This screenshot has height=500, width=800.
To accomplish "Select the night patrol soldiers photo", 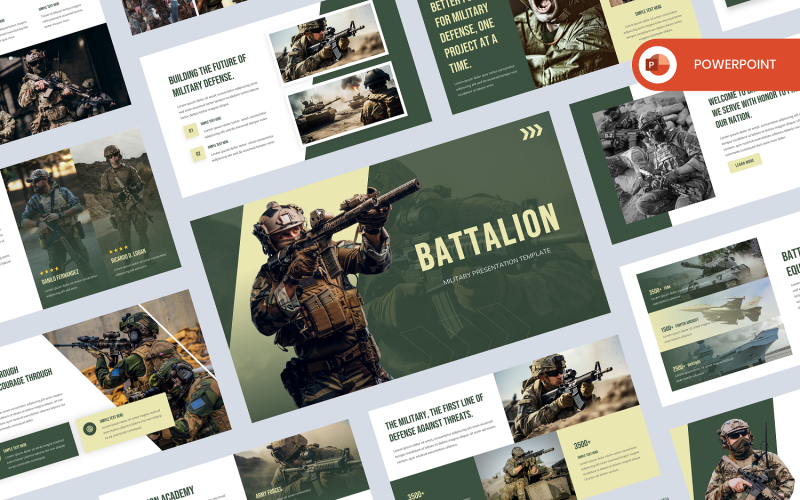I will coord(59,84).
